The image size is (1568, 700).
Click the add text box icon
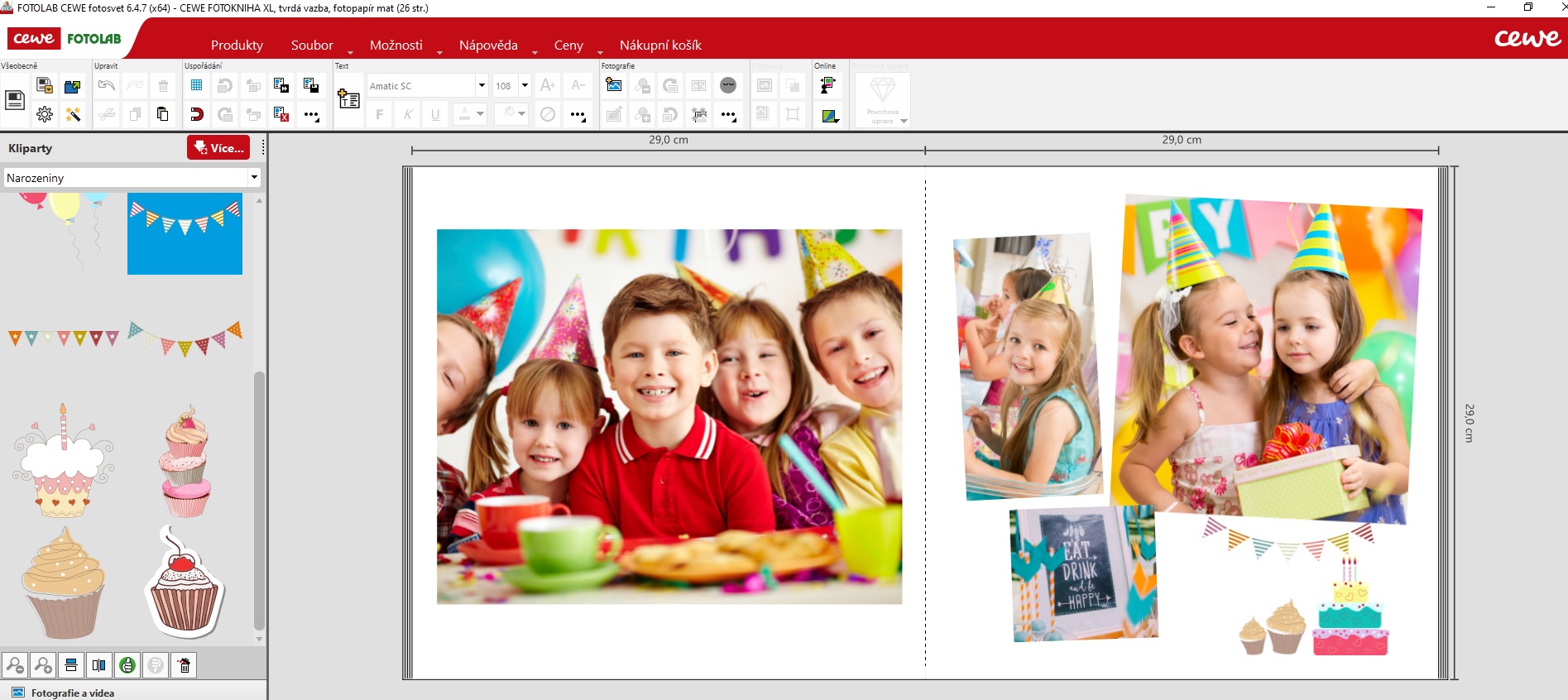point(348,99)
